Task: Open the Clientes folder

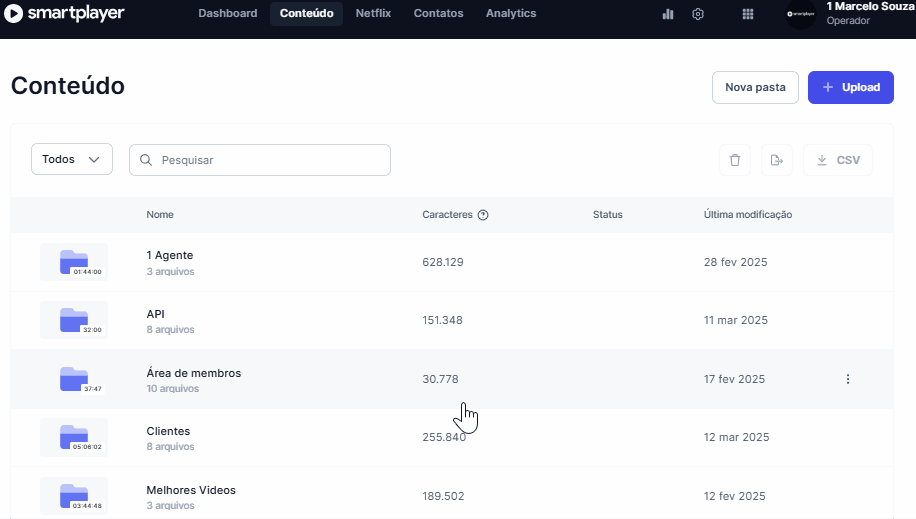Action: (x=168, y=432)
